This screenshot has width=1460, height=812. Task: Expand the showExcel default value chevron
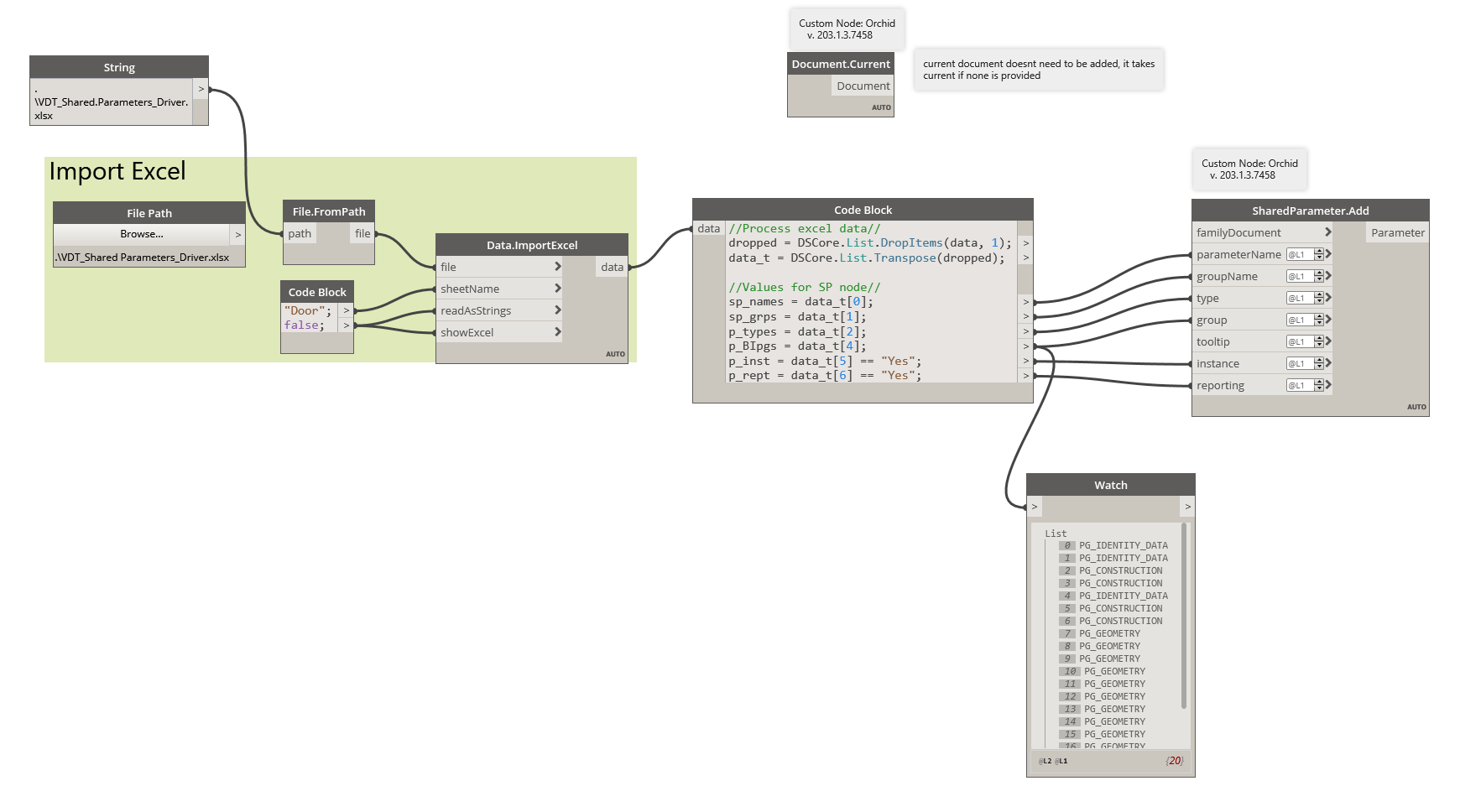click(556, 331)
